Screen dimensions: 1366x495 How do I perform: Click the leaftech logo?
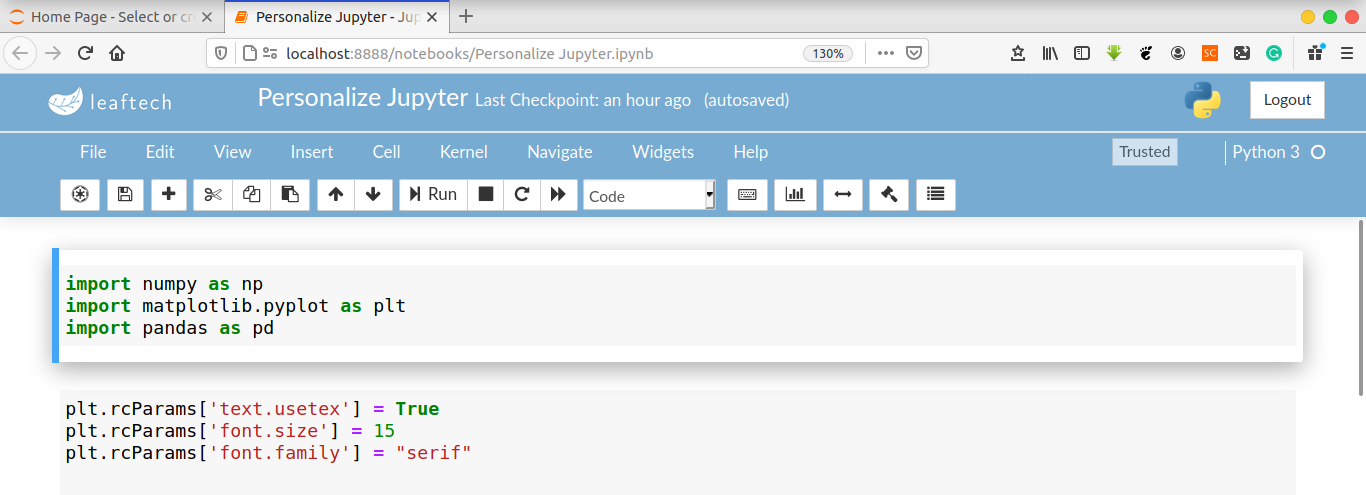click(x=110, y=101)
